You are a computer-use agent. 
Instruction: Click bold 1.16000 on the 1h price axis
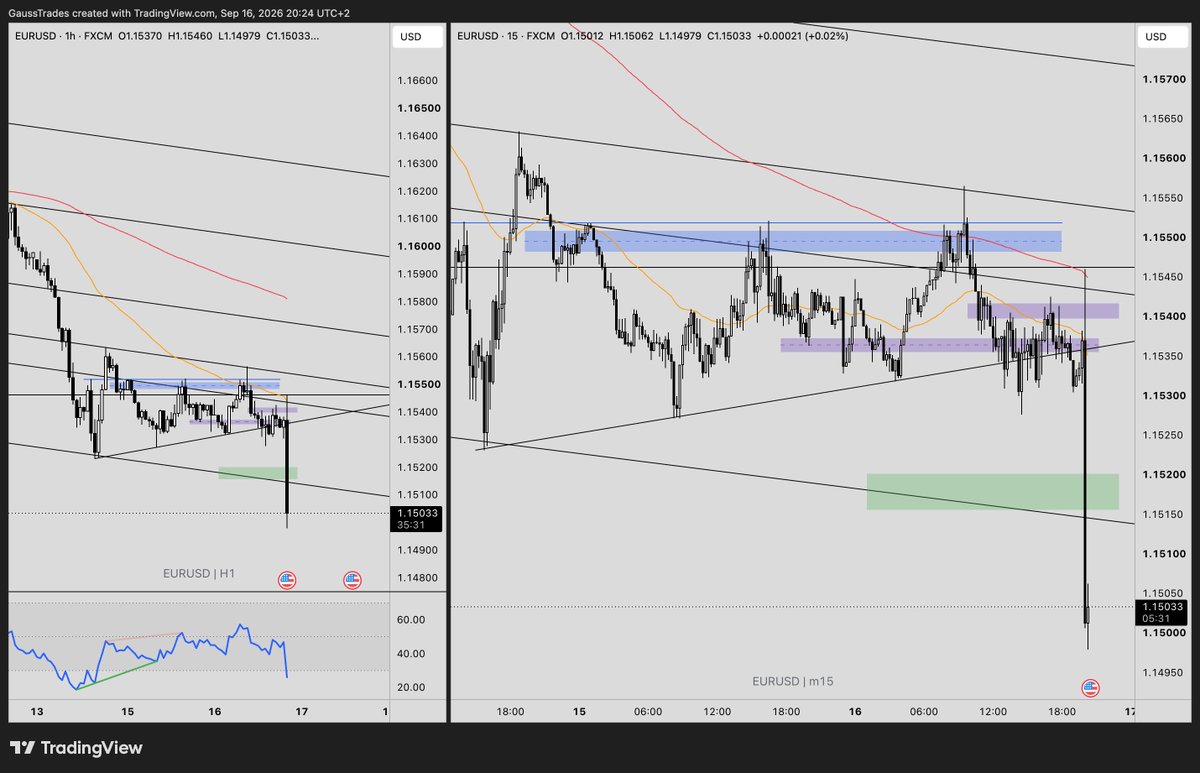pyautogui.click(x=417, y=246)
